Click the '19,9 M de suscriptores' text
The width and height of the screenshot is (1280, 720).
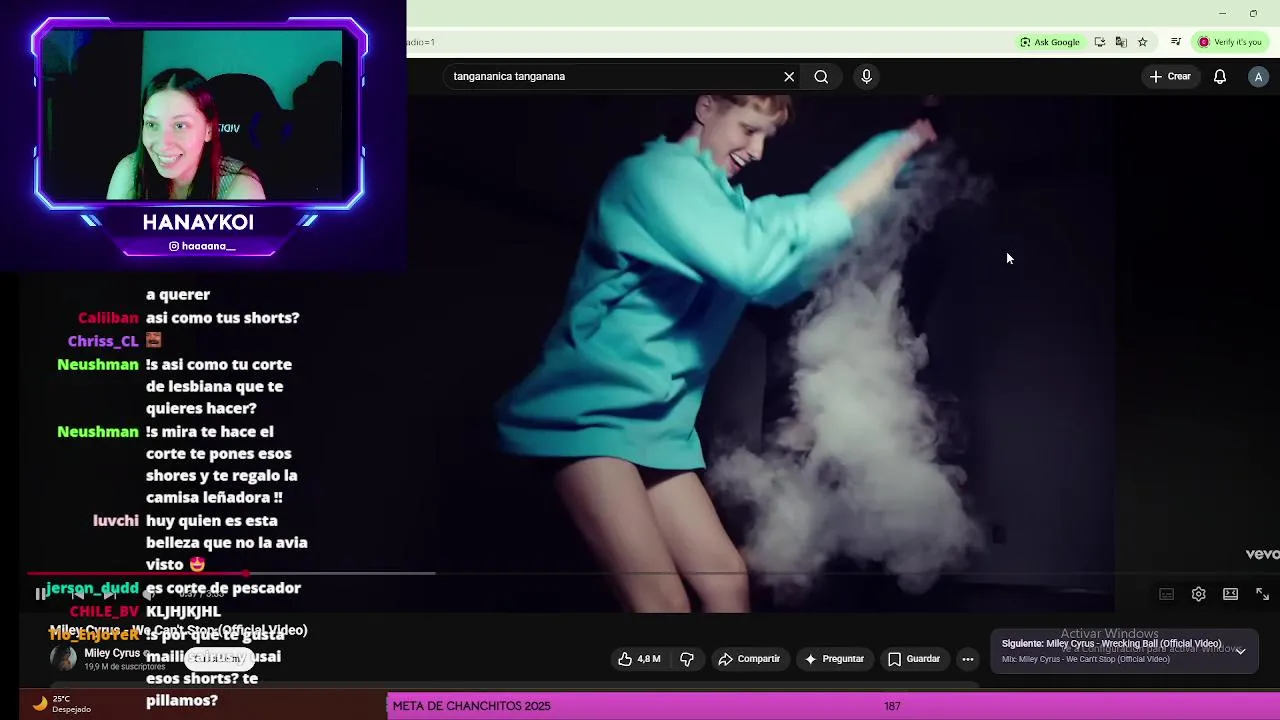coord(124,667)
